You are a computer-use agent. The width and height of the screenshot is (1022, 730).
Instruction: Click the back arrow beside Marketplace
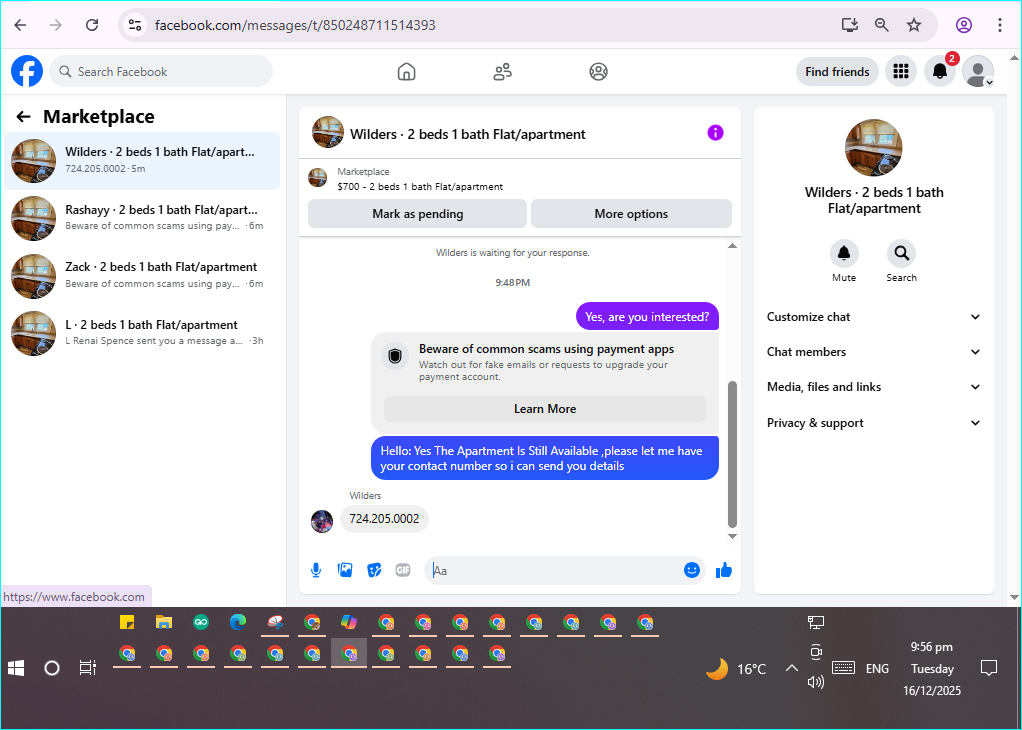pos(23,117)
